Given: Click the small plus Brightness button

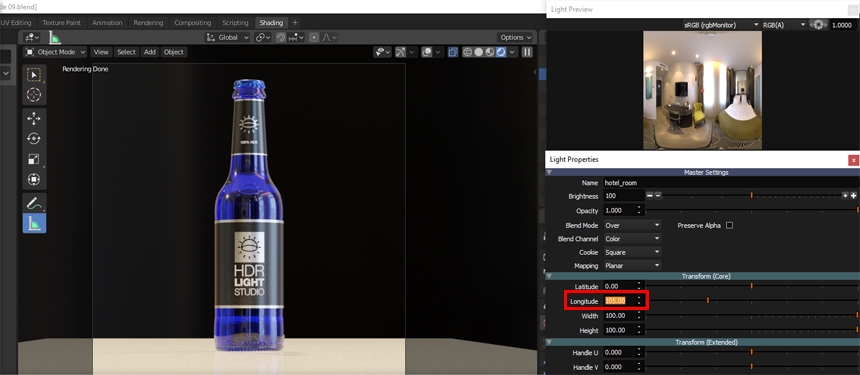Looking at the screenshot, I should (845, 196).
